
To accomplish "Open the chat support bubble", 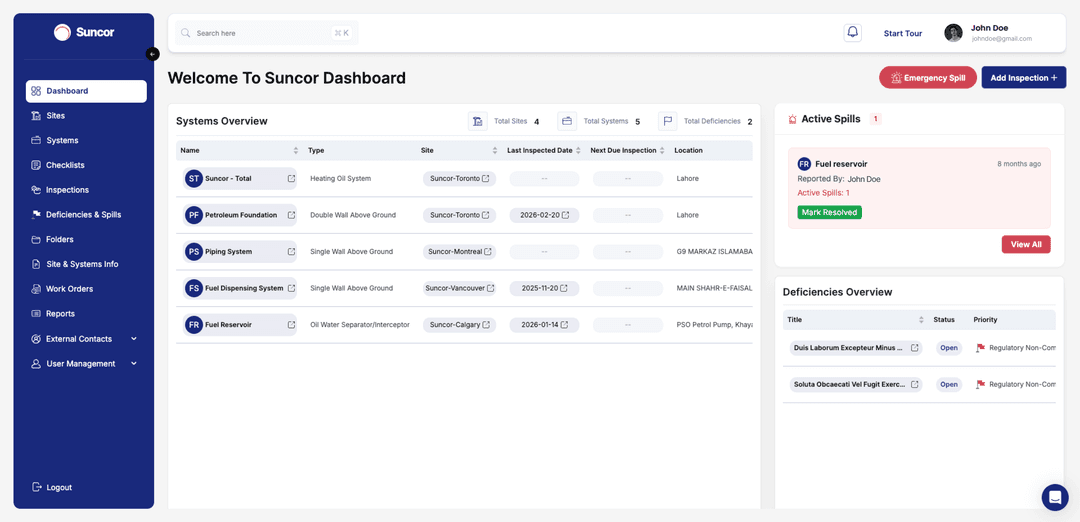I will point(1055,497).
